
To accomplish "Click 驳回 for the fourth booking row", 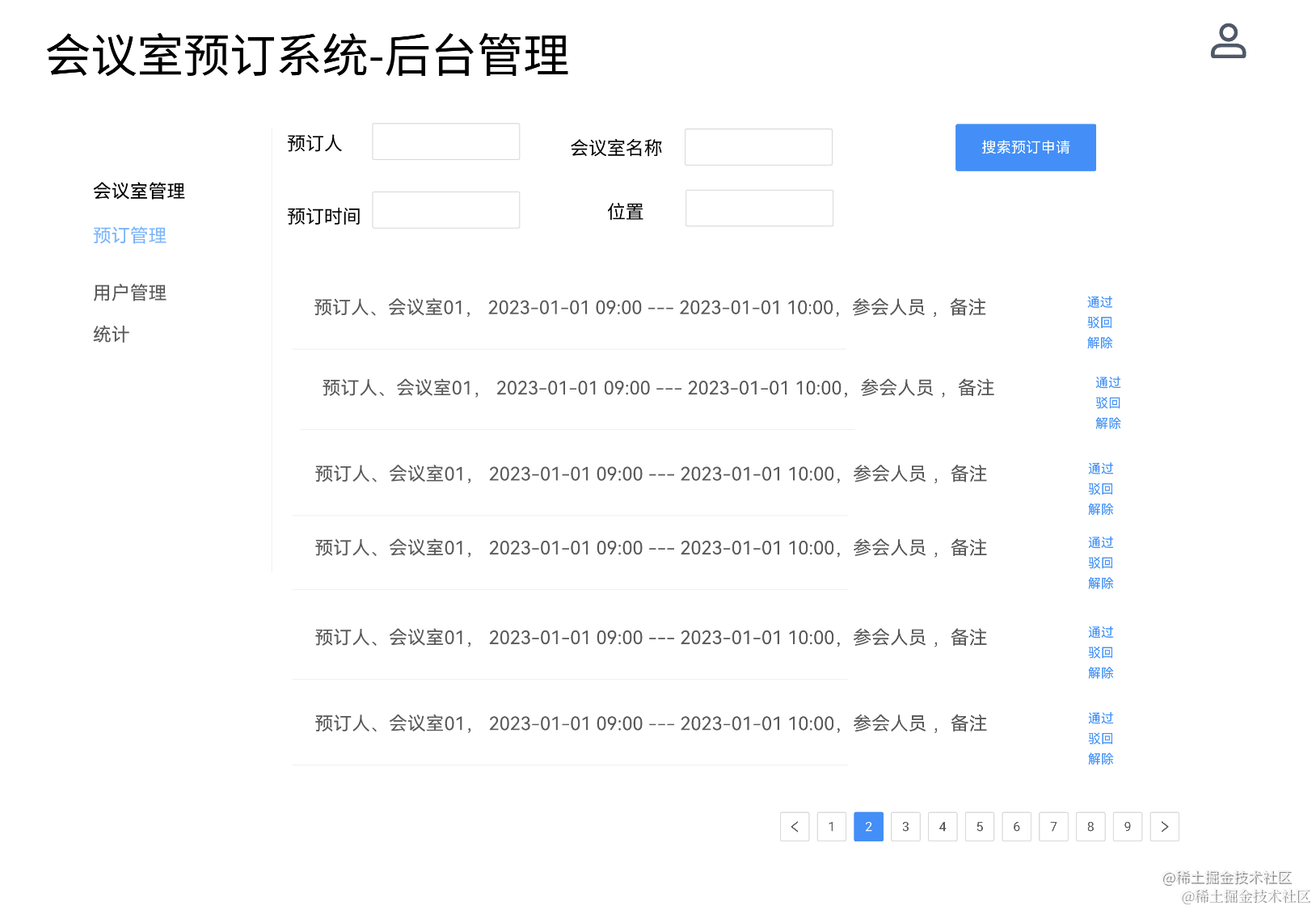I will click(1101, 562).
